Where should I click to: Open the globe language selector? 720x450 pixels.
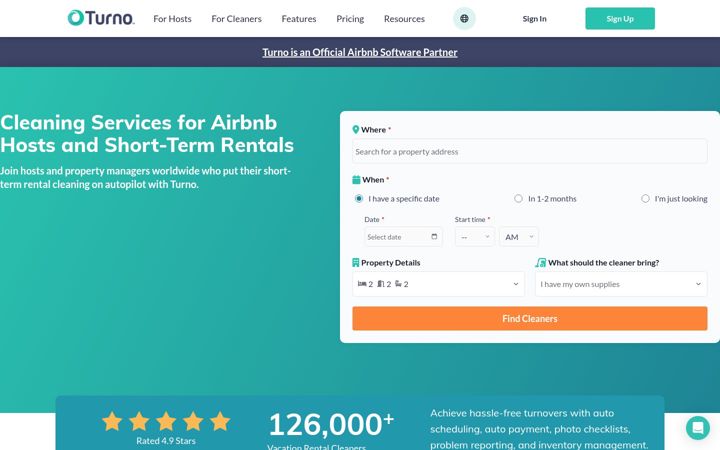point(464,18)
